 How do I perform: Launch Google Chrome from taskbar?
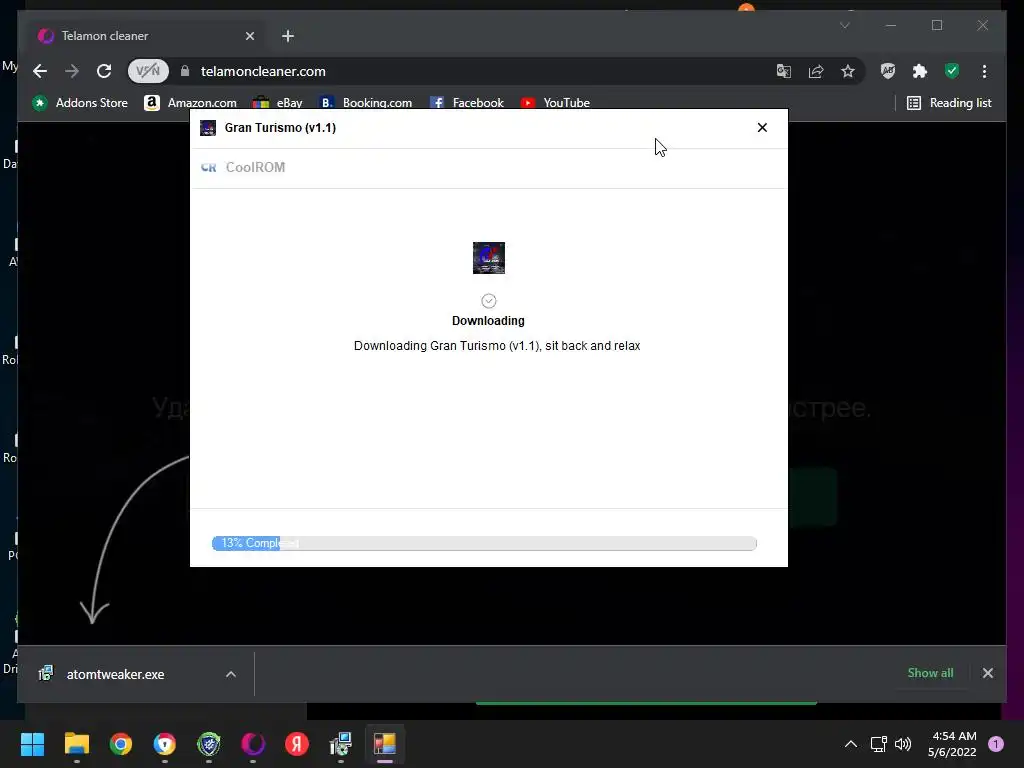click(121, 744)
